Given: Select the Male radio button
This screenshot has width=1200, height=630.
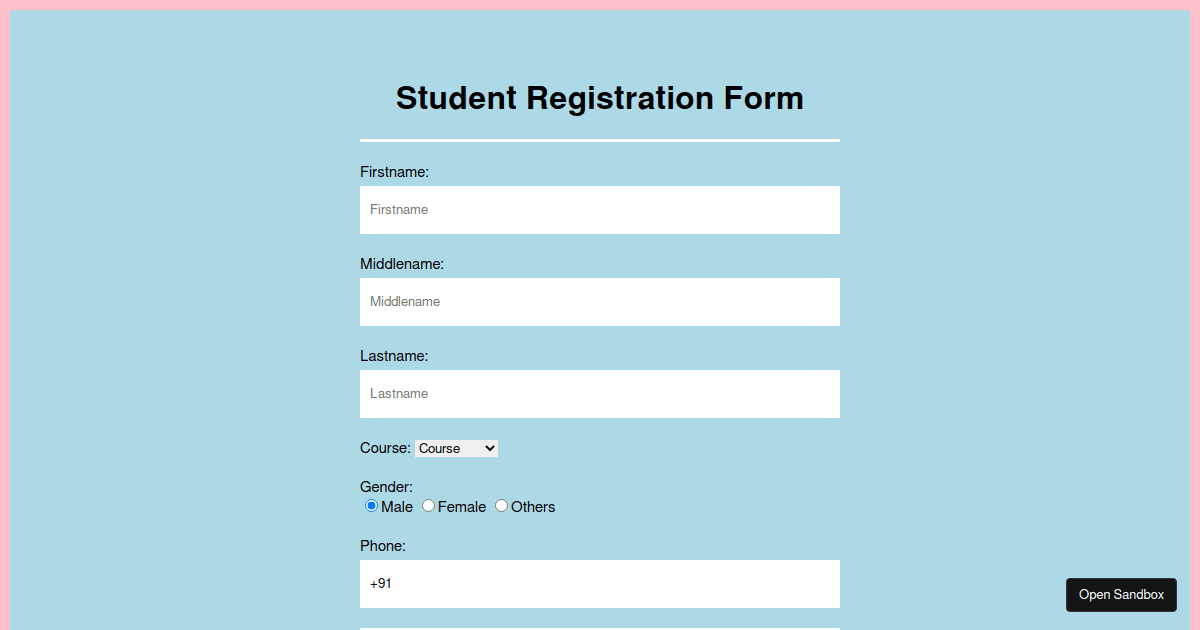Looking at the screenshot, I should pos(370,506).
